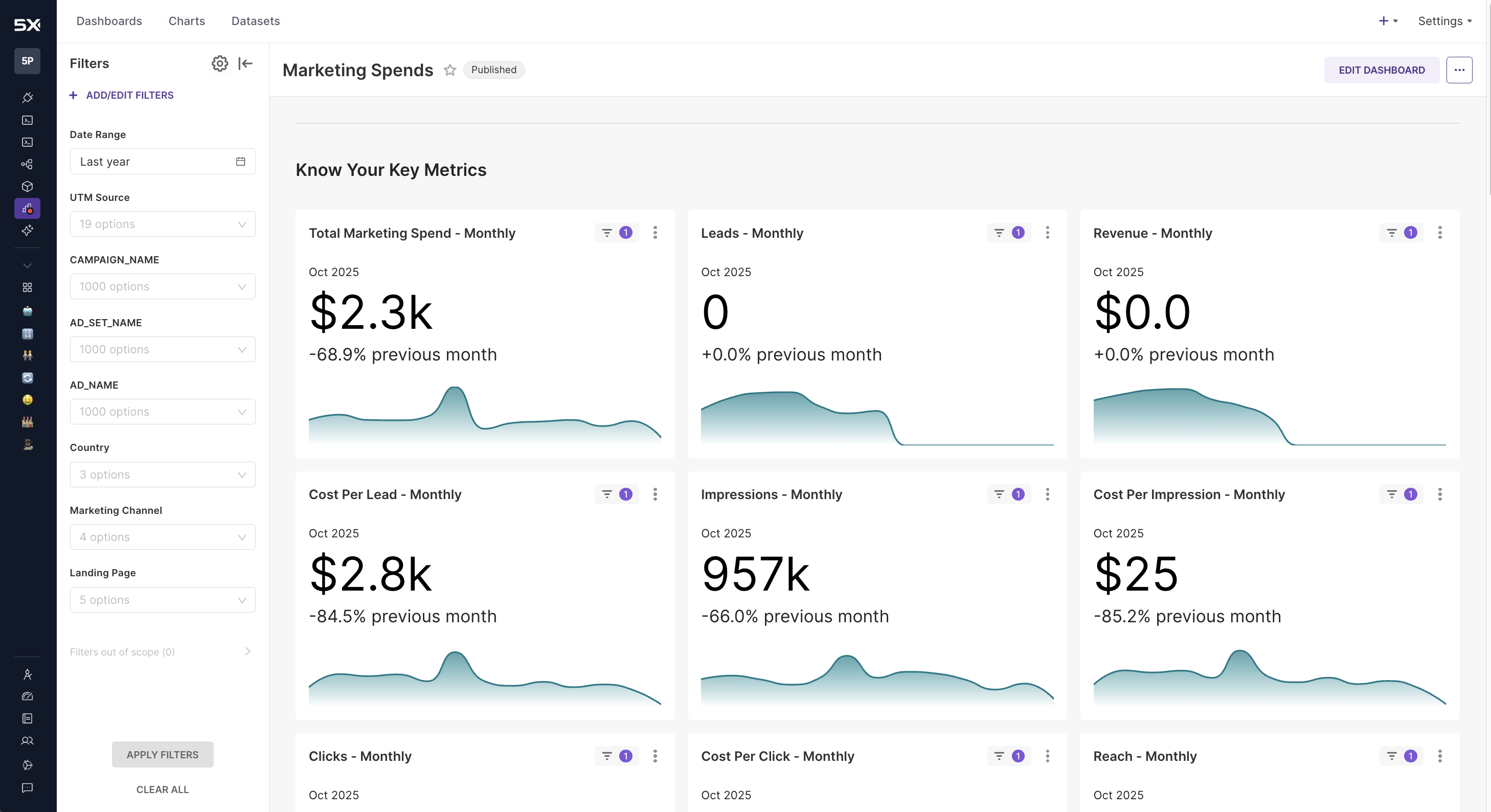Expand the UTM Source dropdown
The height and width of the screenshot is (812, 1491).
(x=162, y=224)
